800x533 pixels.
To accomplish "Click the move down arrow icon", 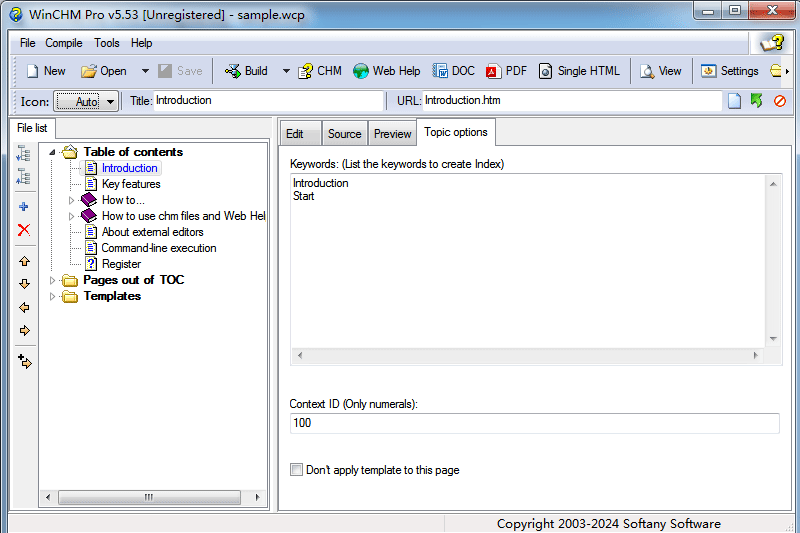I will pos(24,284).
